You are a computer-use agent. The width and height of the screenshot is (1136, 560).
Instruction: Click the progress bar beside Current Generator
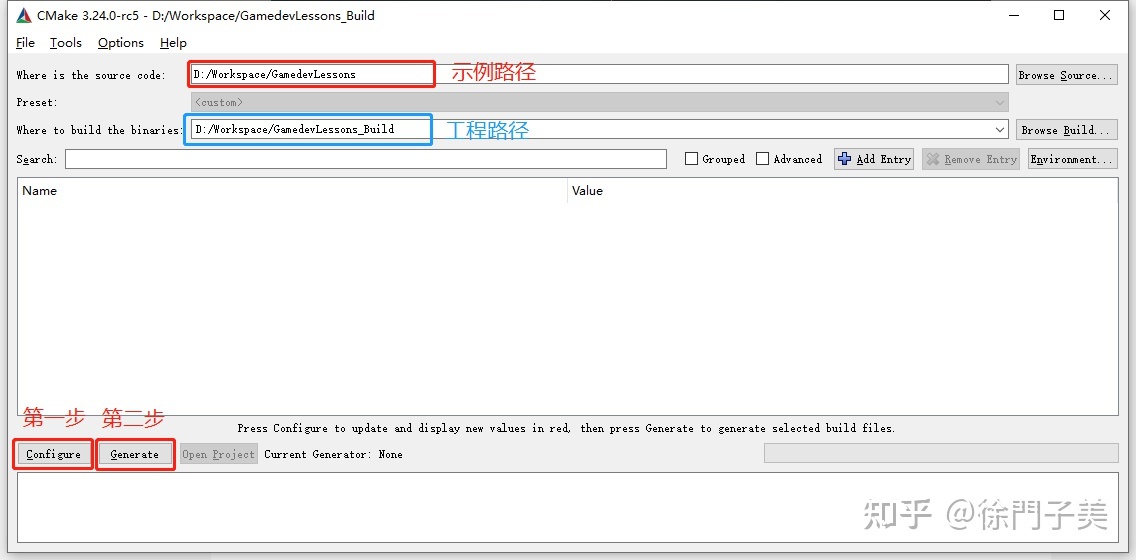[941, 453]
